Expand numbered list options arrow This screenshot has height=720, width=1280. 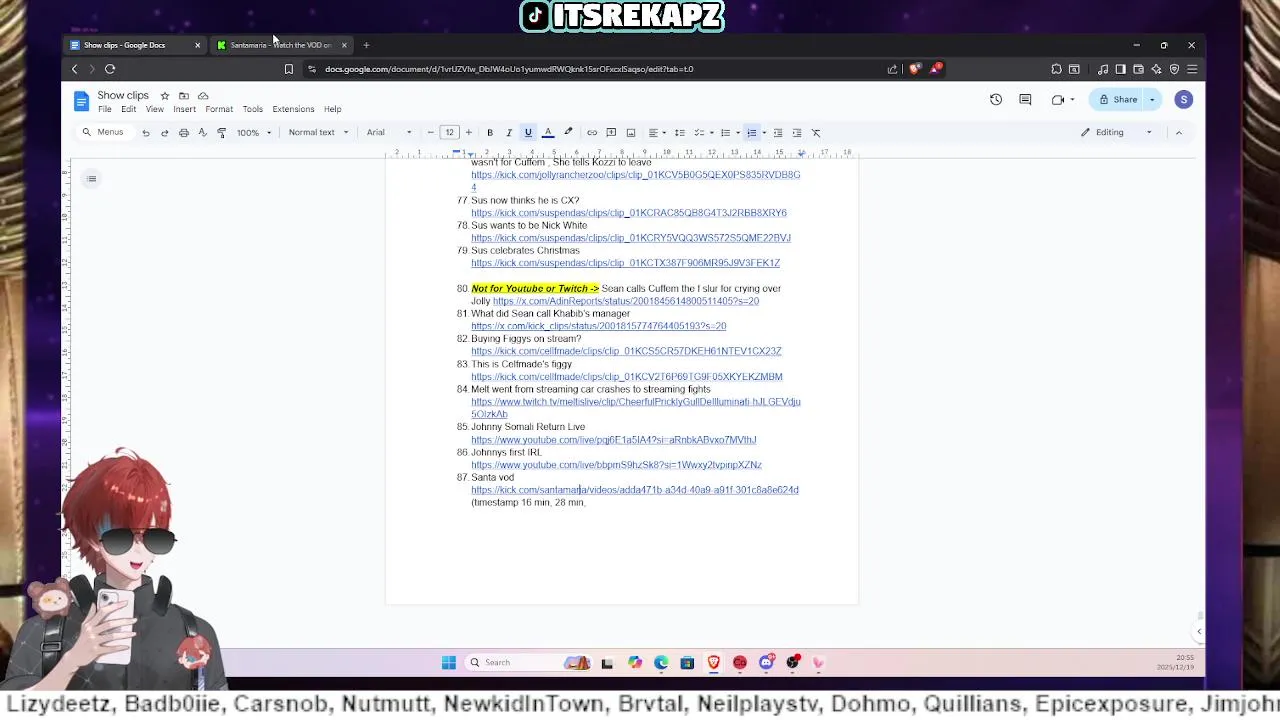pos(764,133)
